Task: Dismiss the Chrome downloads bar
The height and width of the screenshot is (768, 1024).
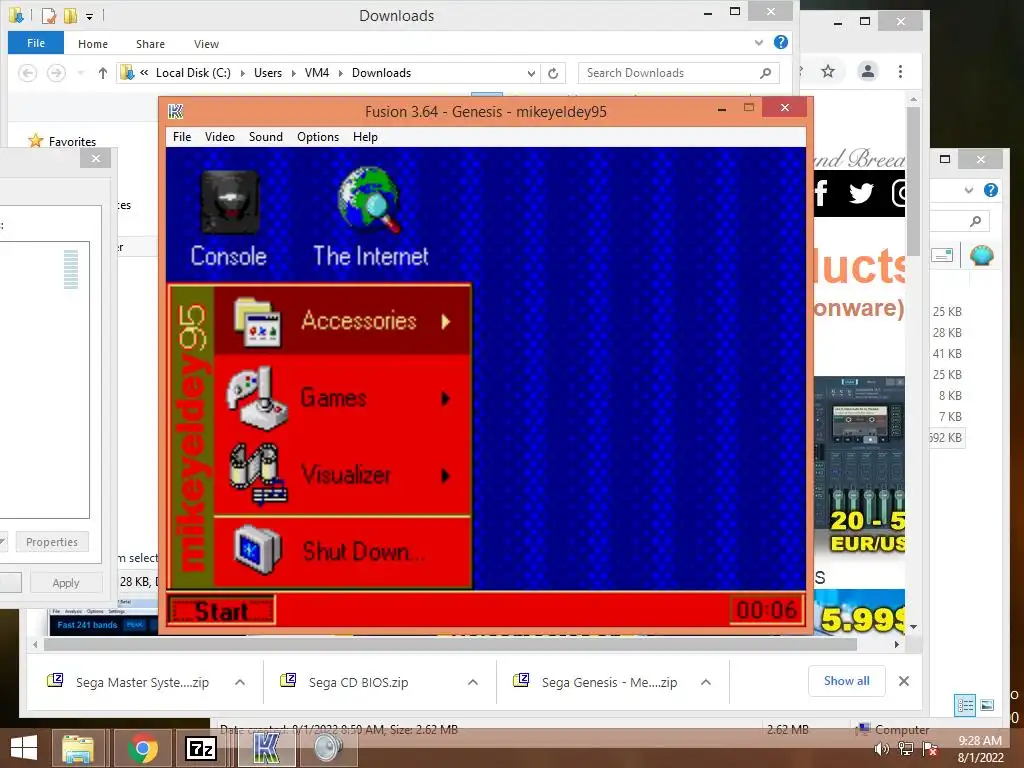Action: [904, 681]
